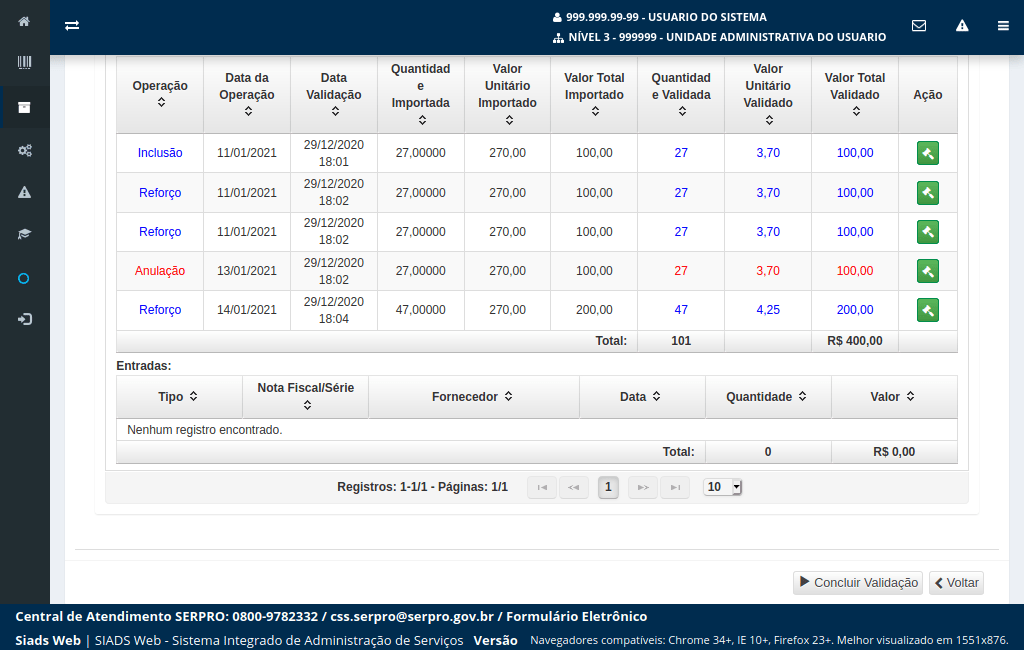
Task: Click 'Nenhum registro encontrado.' row
Action: point(537,430)
